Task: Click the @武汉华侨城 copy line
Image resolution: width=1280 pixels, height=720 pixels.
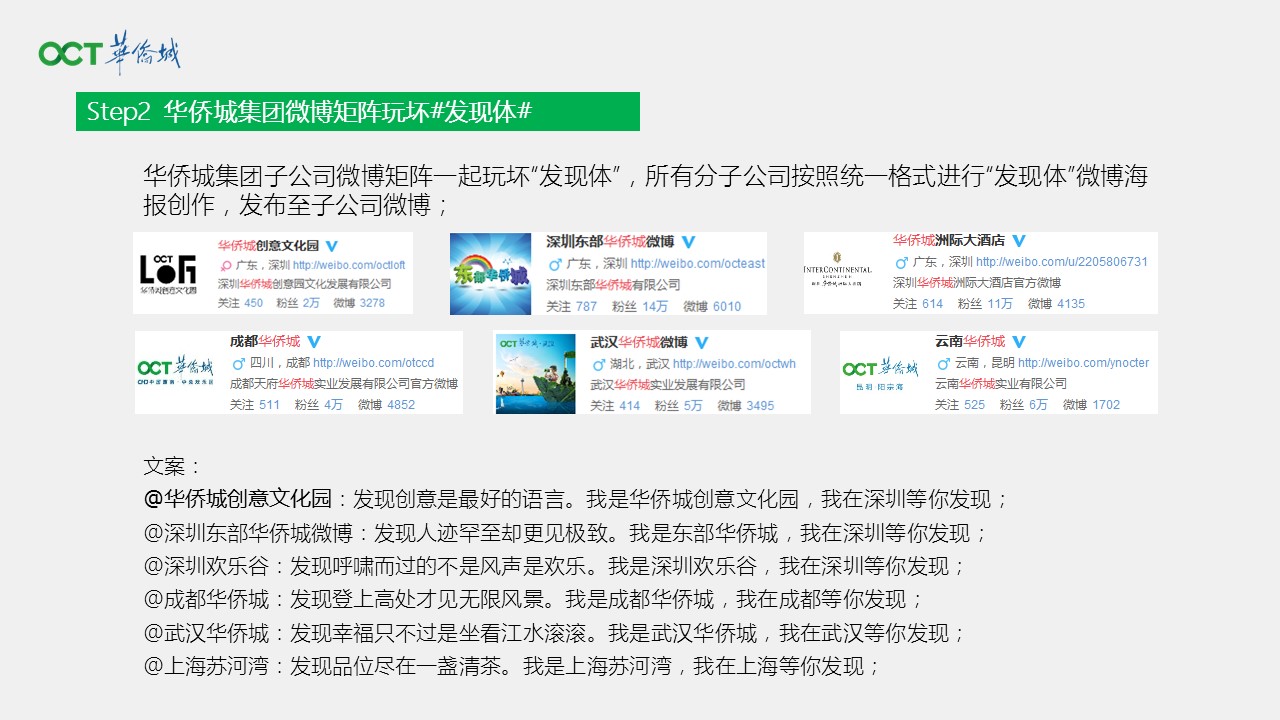Action: click(x=555, y=633)
